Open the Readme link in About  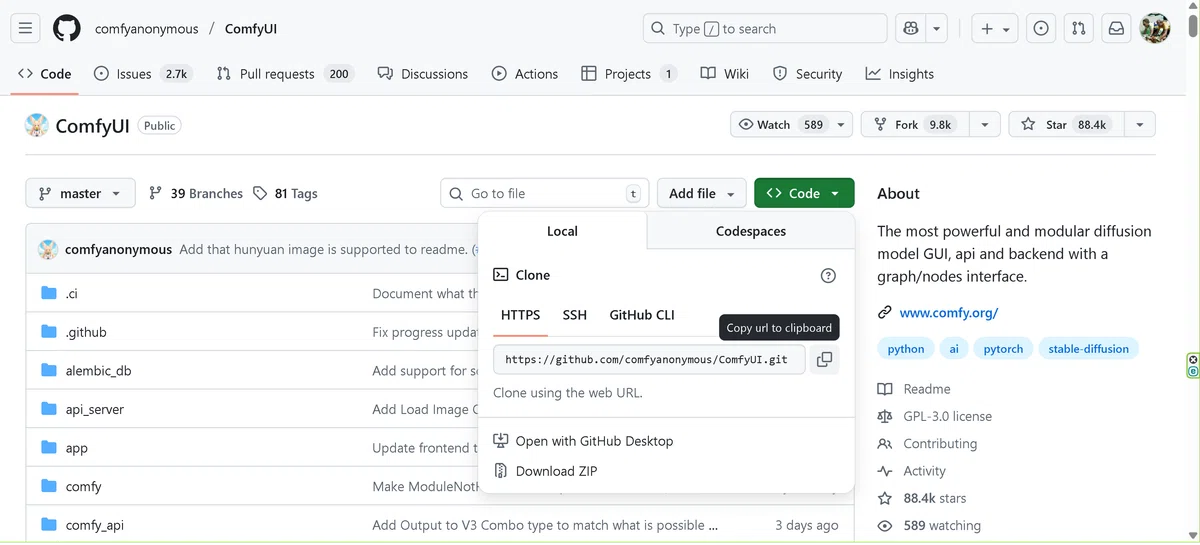(x=915, y=389)
